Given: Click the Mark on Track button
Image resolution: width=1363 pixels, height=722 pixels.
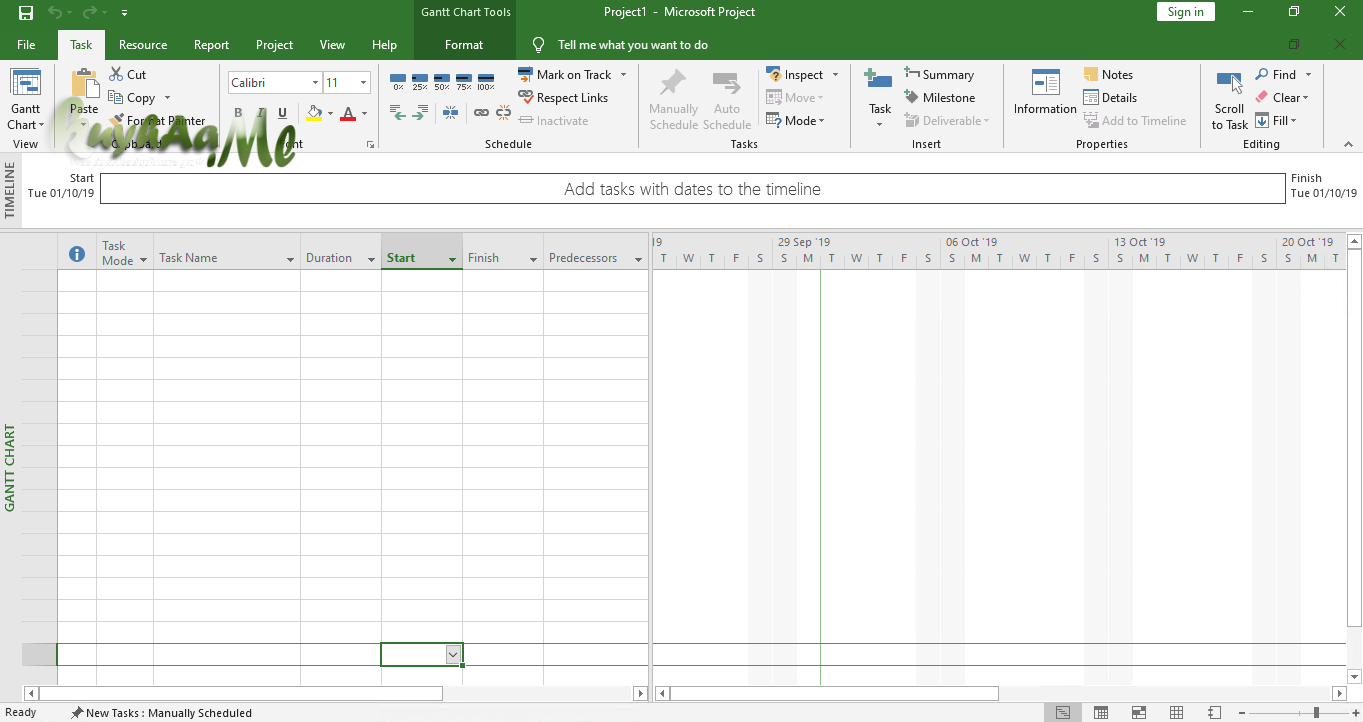Looking at the screenshot, I should (565, 75).
